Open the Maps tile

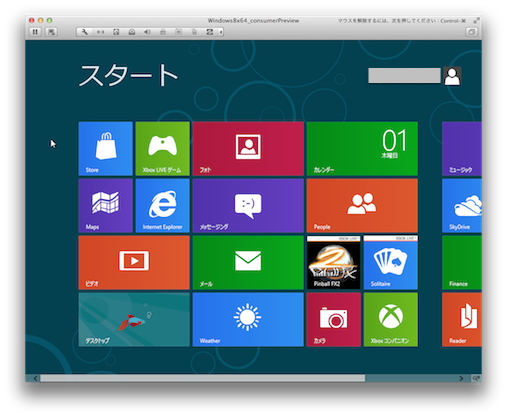pos(105,205)
